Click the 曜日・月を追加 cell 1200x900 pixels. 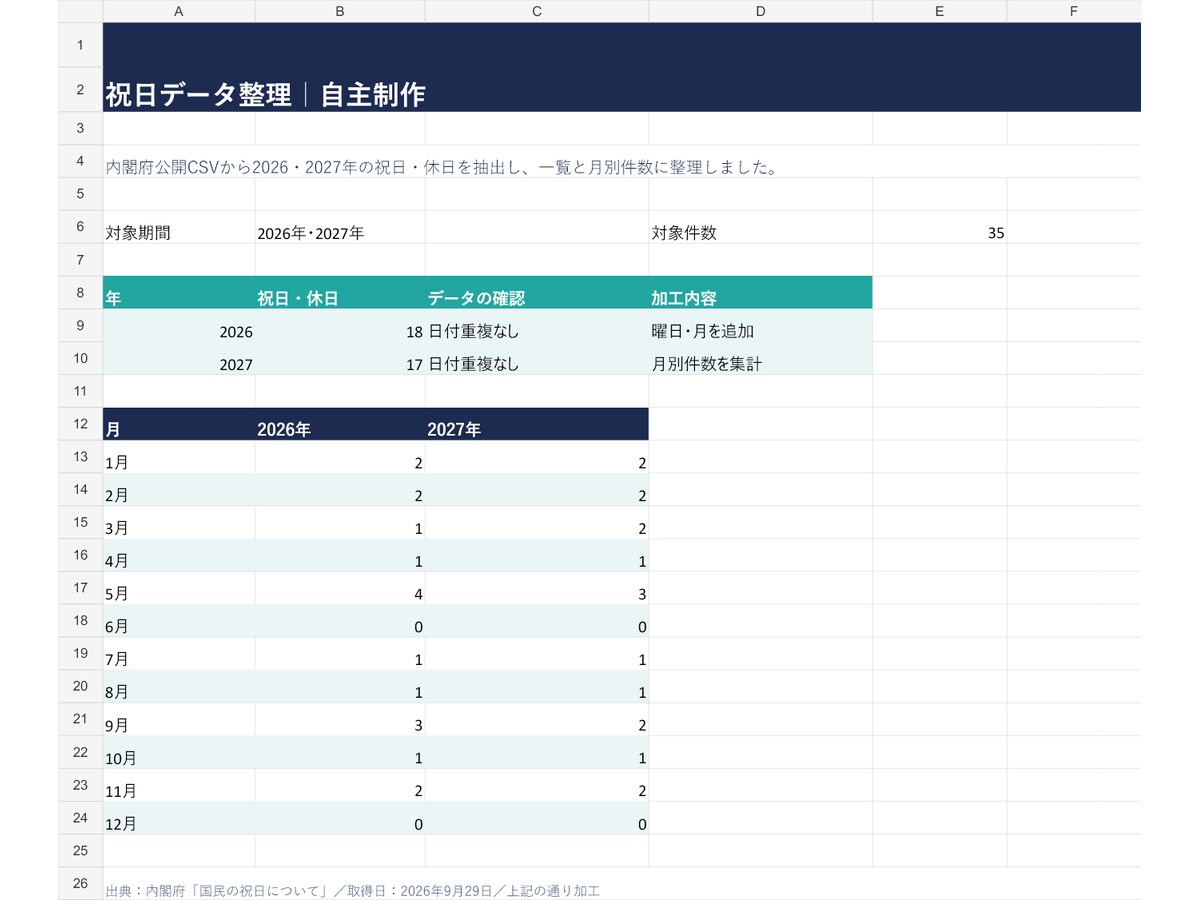[x=761, y=326]
